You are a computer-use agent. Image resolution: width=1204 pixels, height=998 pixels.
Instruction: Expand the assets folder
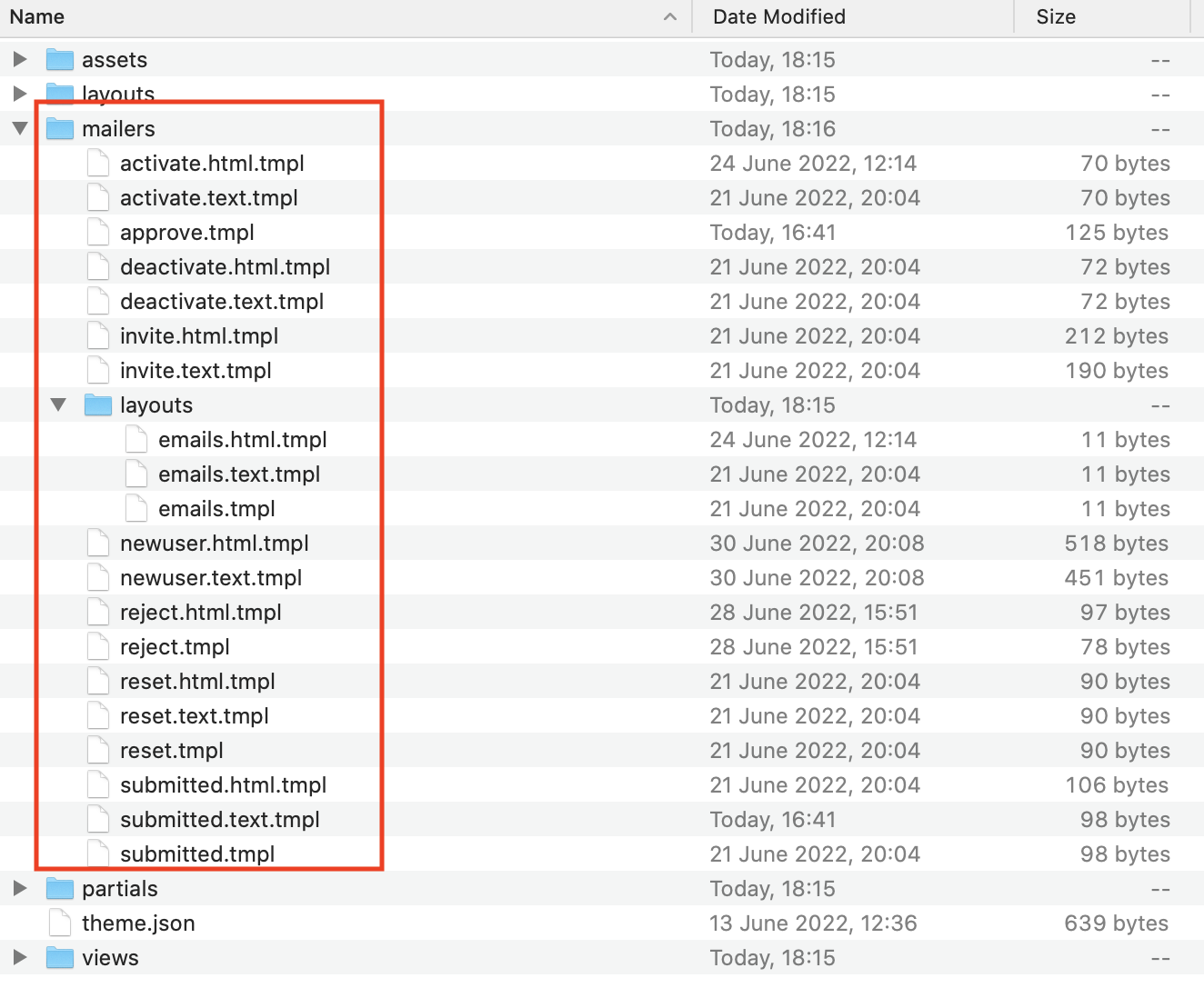tap(19, 58)
